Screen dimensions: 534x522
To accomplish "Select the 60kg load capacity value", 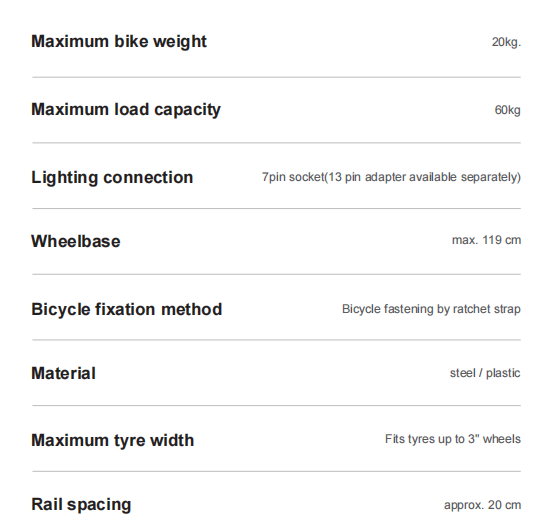I will [x=507, y=110].
